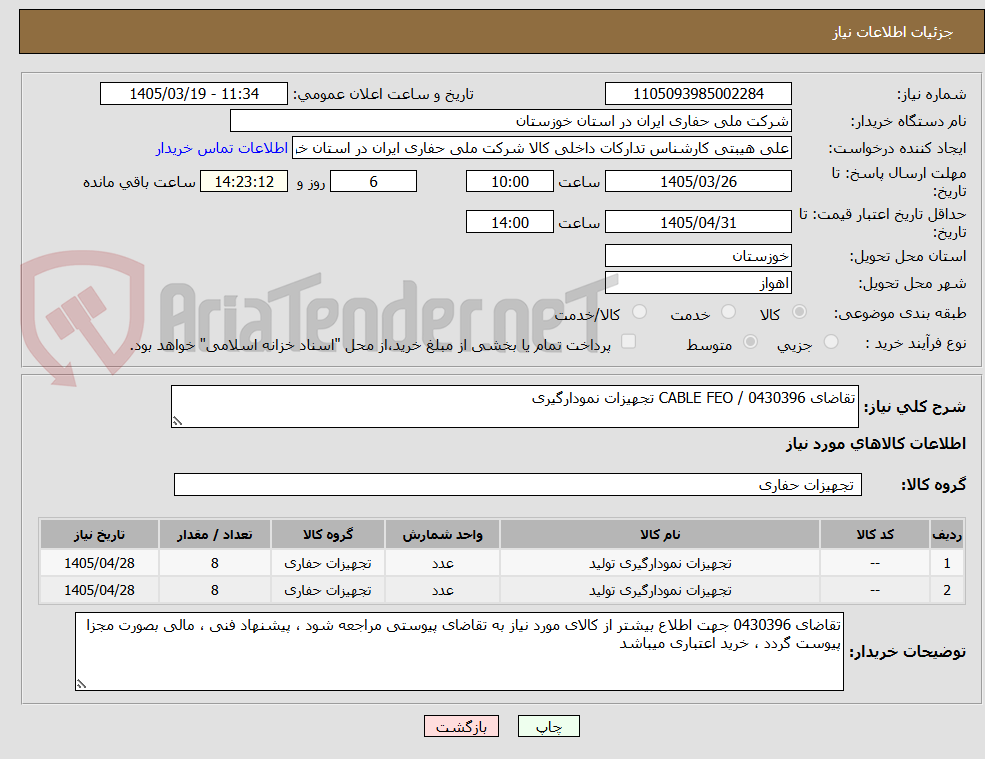Image resolution: width=985 pixels, height=759 pixels.
Task: Click the نام کالا column header
Action: tap(660, 534)
